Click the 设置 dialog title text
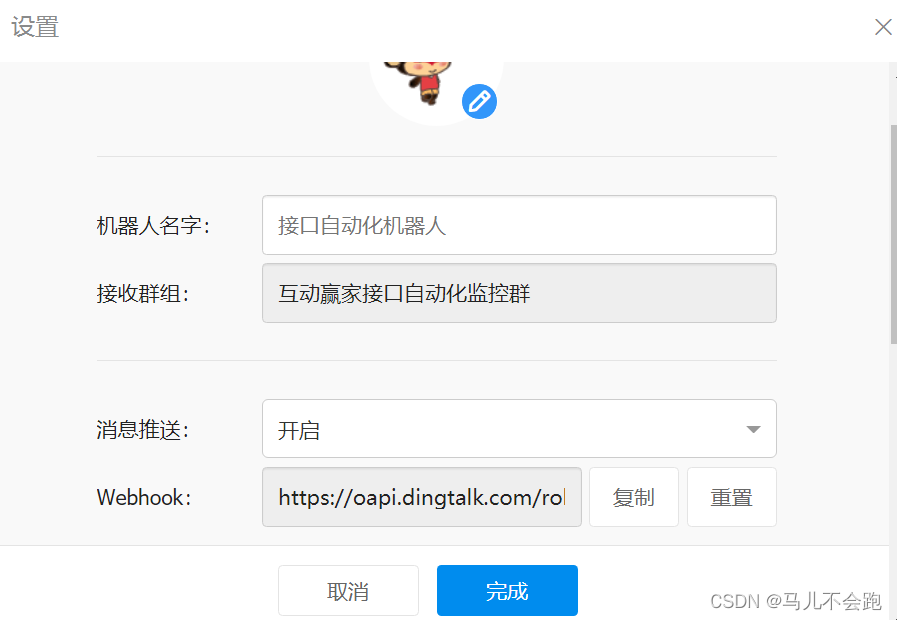Image resolution: width=897 pixels, height=620 pixels. click(35, 27)
